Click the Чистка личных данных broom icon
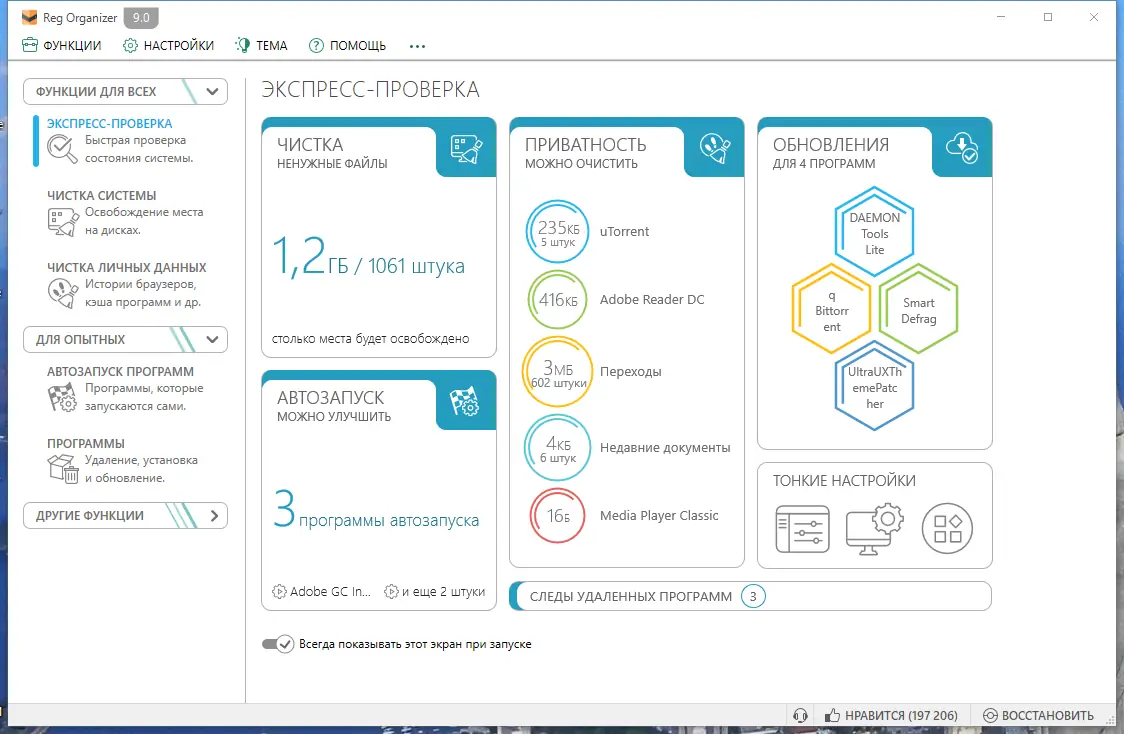 pyautogui.click(x=60, y=293)
